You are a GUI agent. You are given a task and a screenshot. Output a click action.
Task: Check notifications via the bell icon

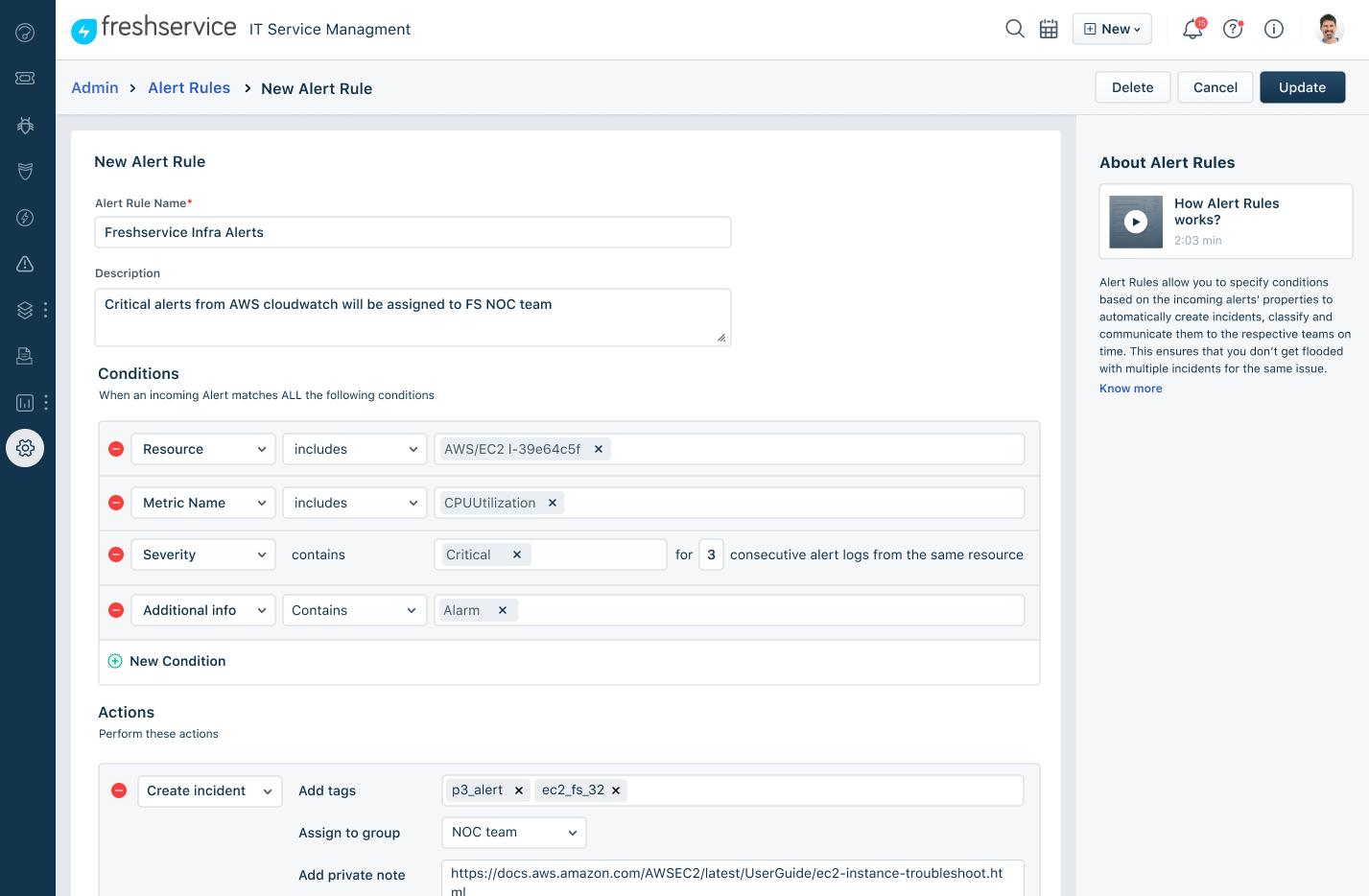pos(1192,30)
